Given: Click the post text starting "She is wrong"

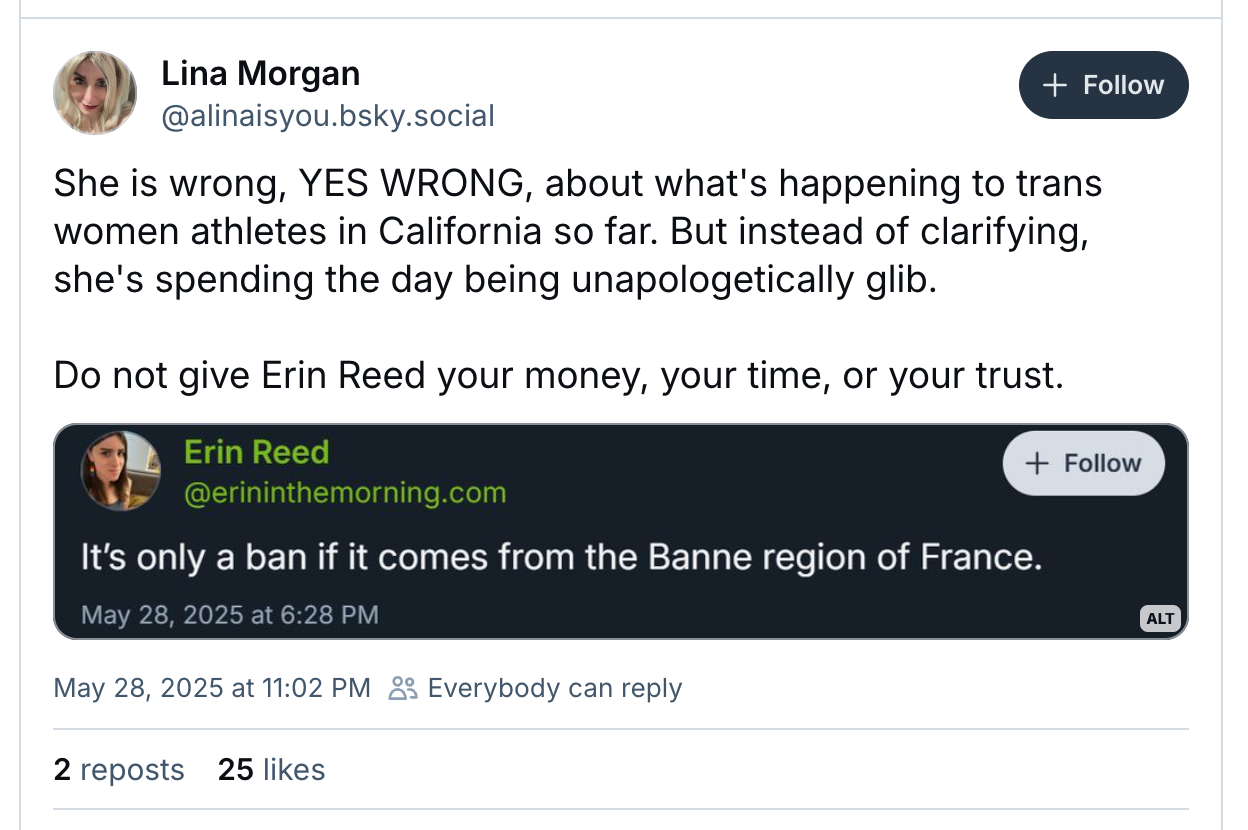Looking at the screenshot, I should coord(577,231).
